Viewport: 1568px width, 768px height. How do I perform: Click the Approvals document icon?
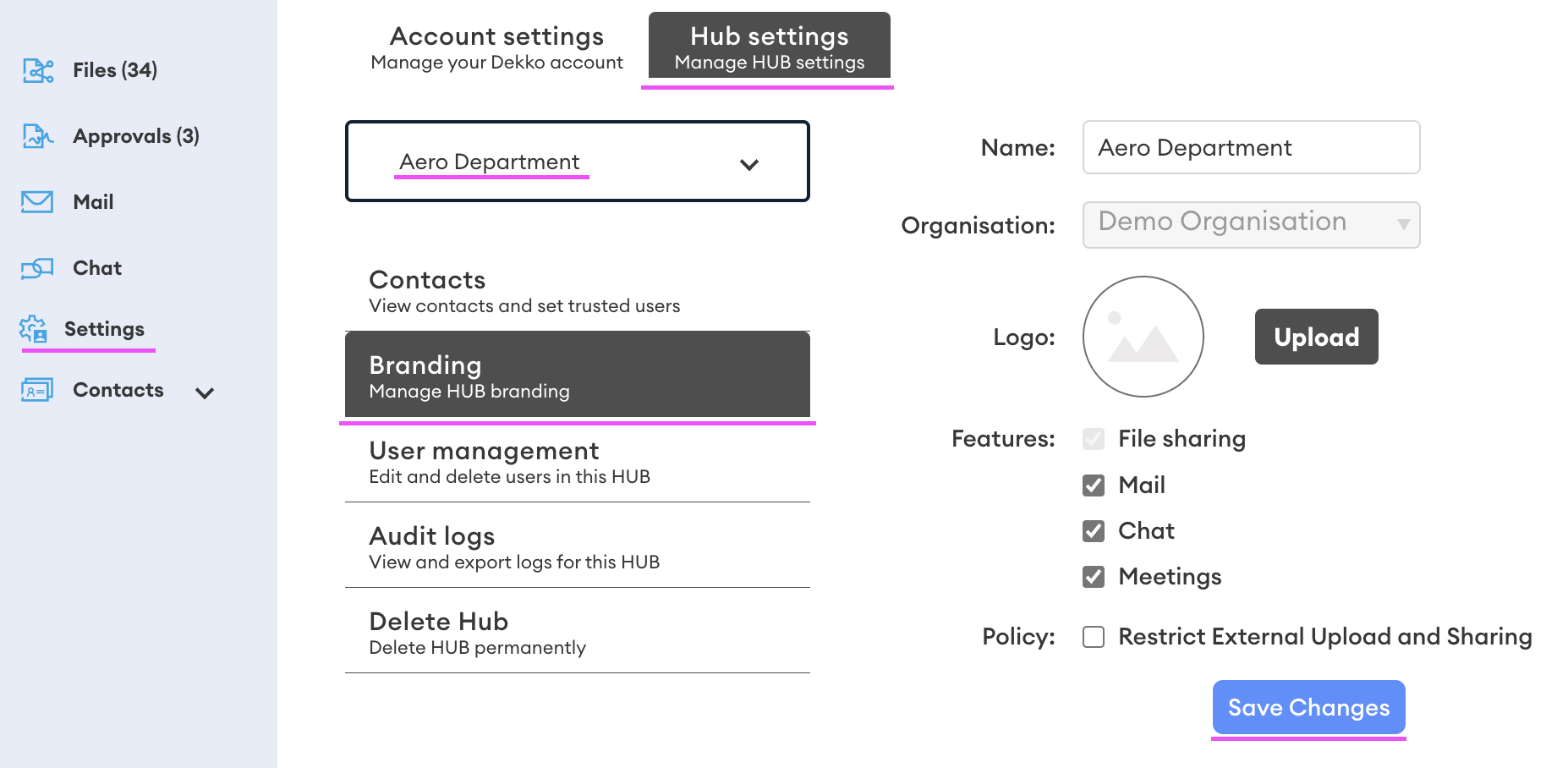[38, 135]
